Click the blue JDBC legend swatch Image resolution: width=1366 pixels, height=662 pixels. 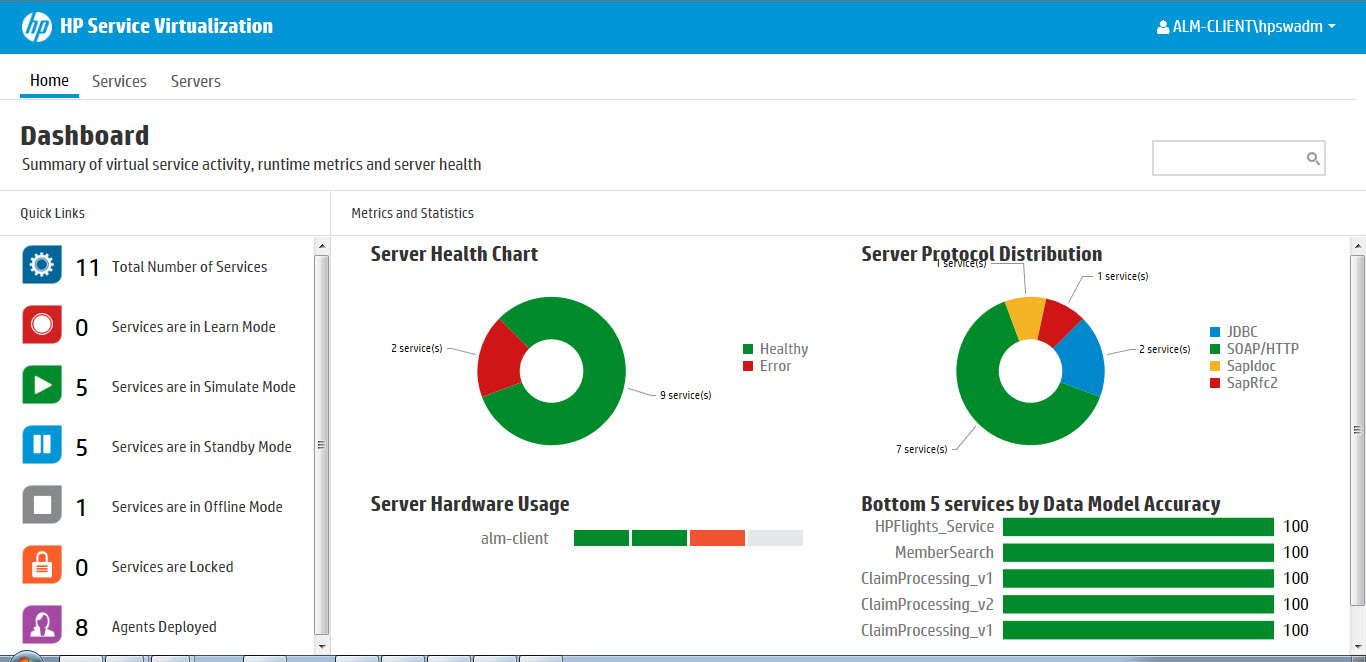[x=1215, y=332]
